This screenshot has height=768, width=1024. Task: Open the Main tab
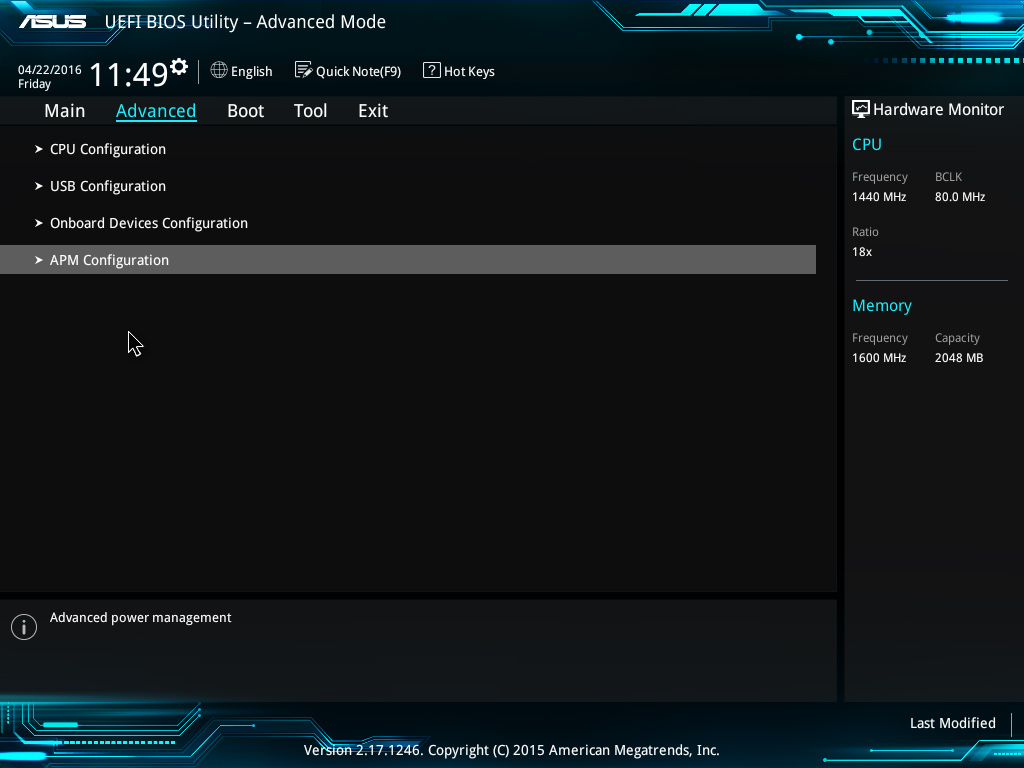(x=65, y=110)
